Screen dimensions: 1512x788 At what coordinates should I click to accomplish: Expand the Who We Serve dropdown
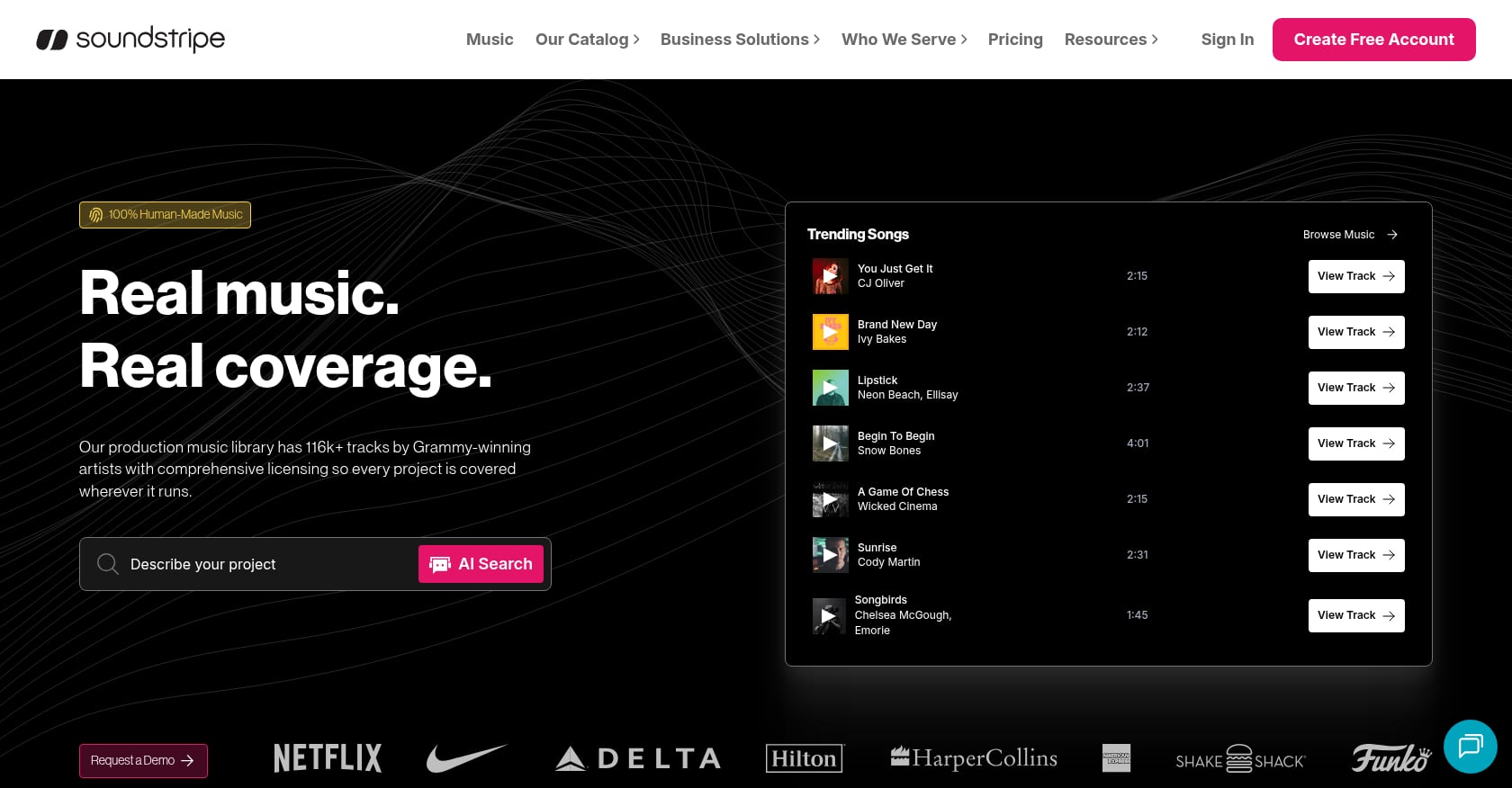(904, 40)
